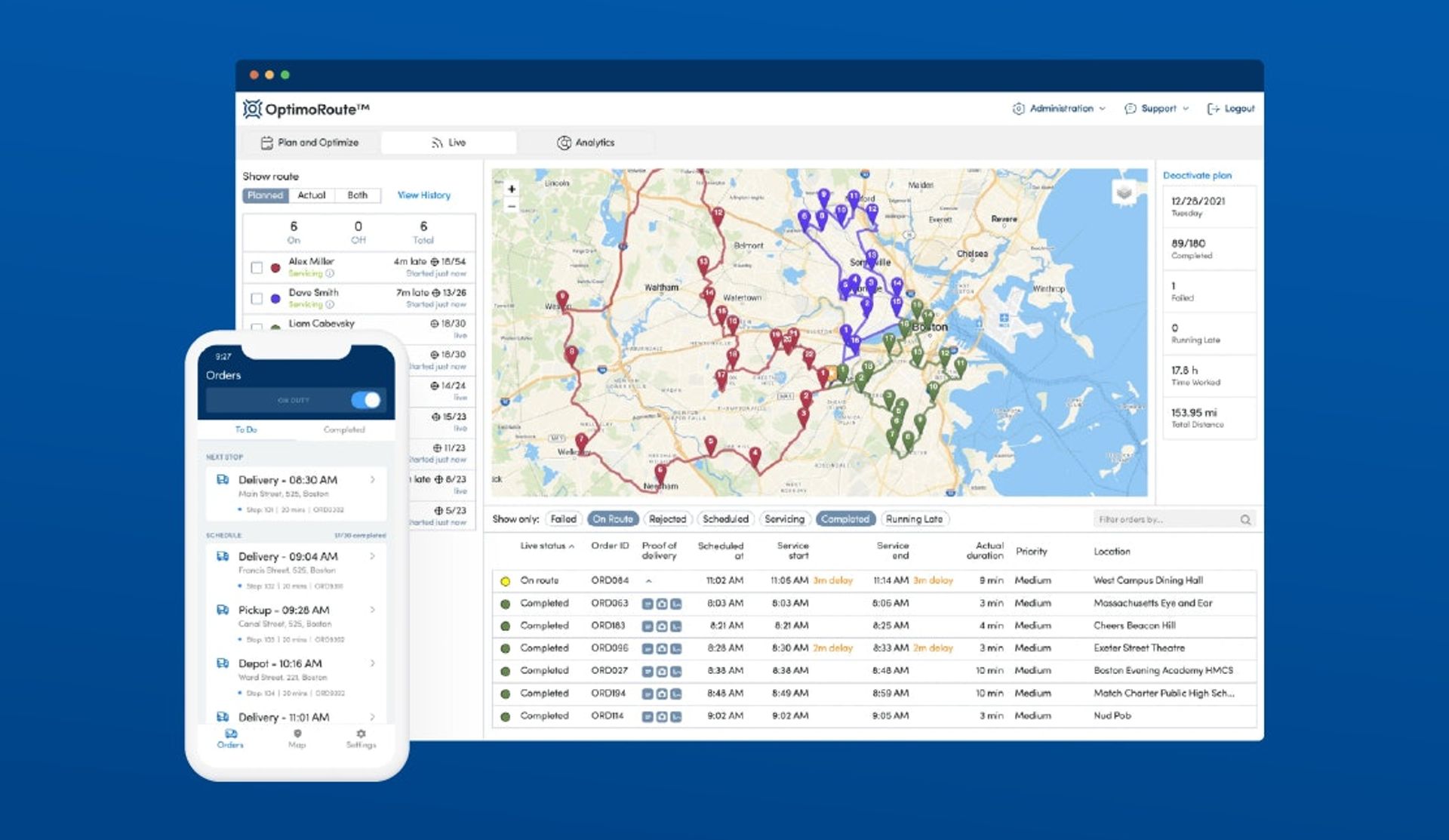Screen dimensions: 1449x840
Task: Select the Planned route option
Action: tap(265, 195)
